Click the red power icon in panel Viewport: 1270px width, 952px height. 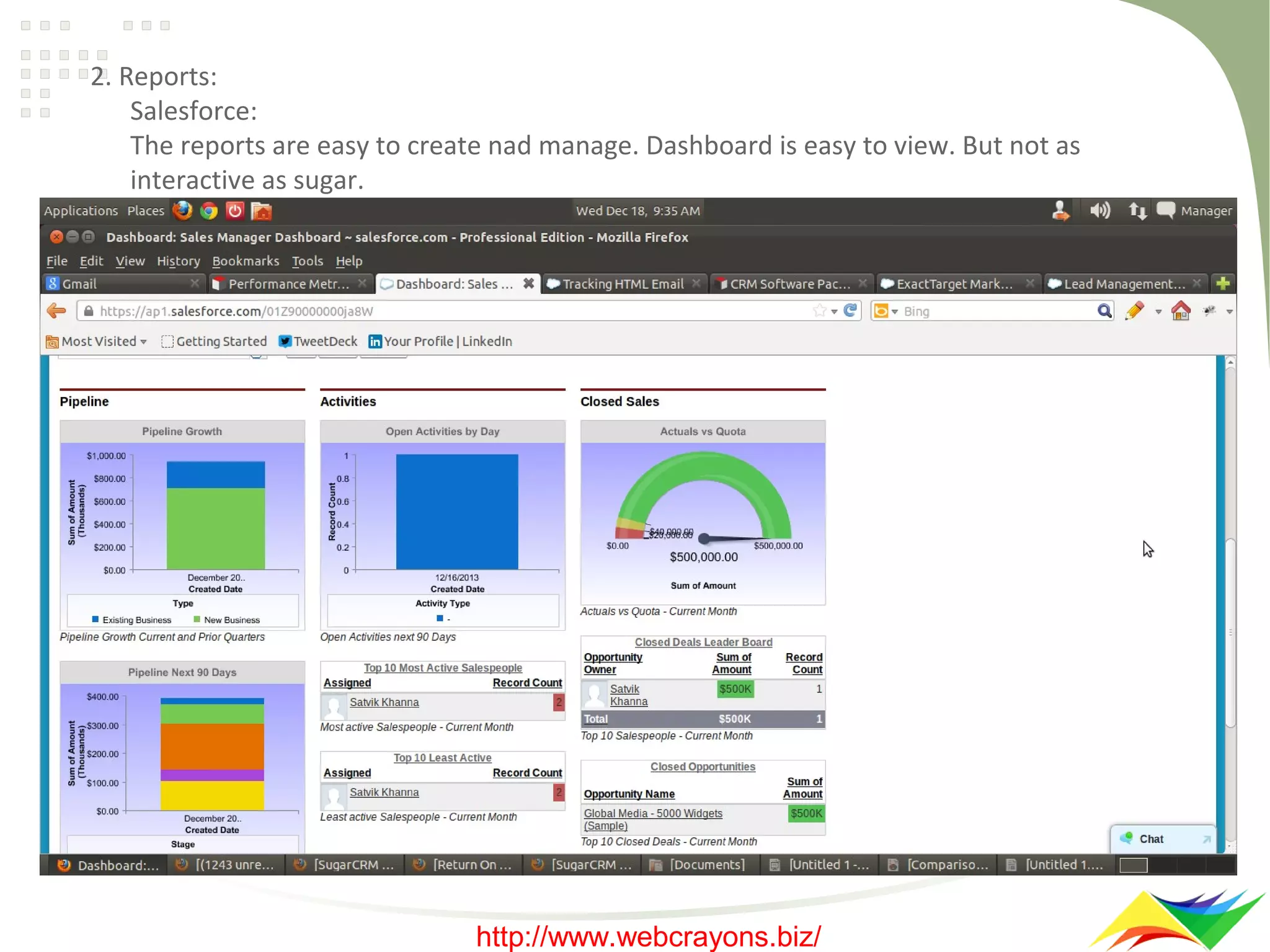click(x=235, y=211)
